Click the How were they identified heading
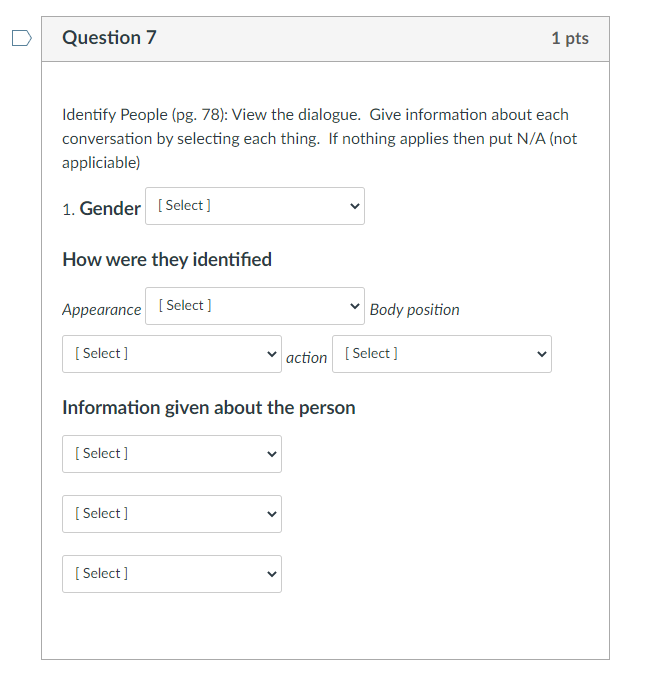Screen dimensions: 649x677 (x=167, y=260)
